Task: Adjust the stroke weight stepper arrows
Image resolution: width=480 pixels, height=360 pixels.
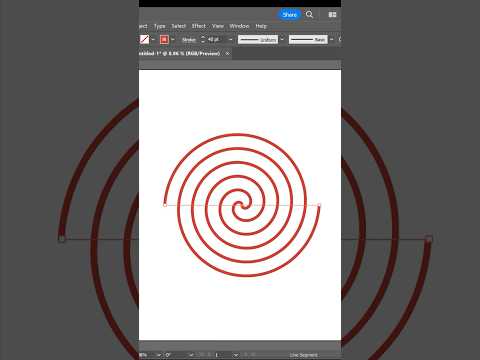Action: [x=203, y=40]
